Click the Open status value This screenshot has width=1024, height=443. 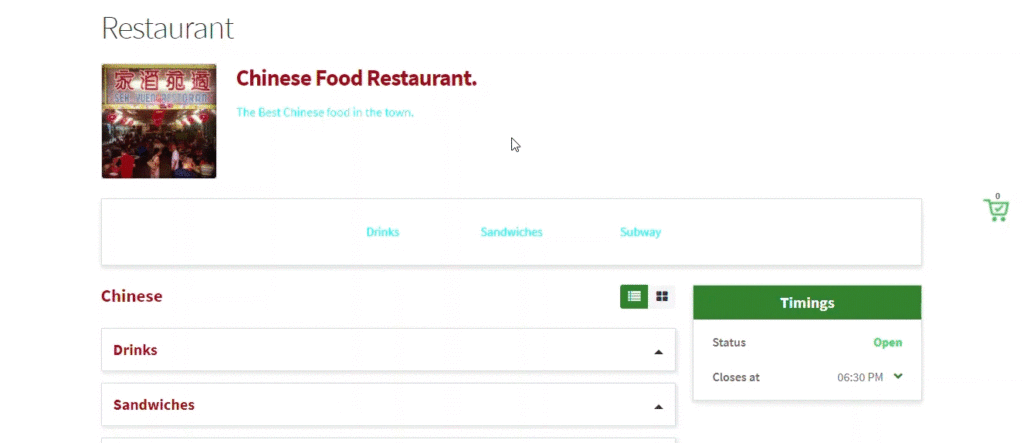tap(888, 342)
